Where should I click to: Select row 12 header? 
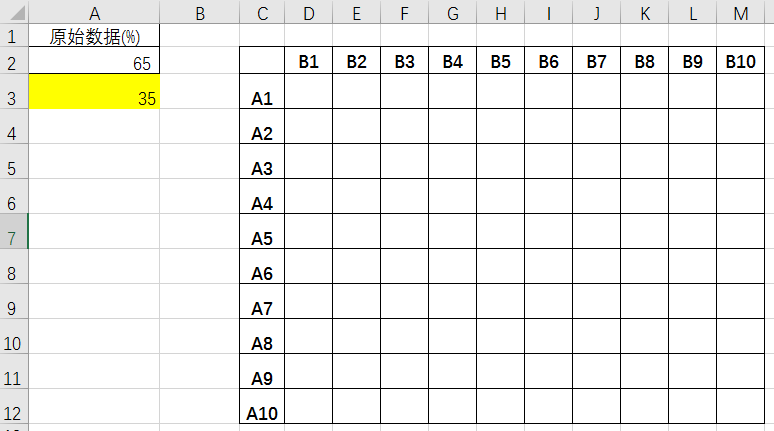tap(14, 406)
